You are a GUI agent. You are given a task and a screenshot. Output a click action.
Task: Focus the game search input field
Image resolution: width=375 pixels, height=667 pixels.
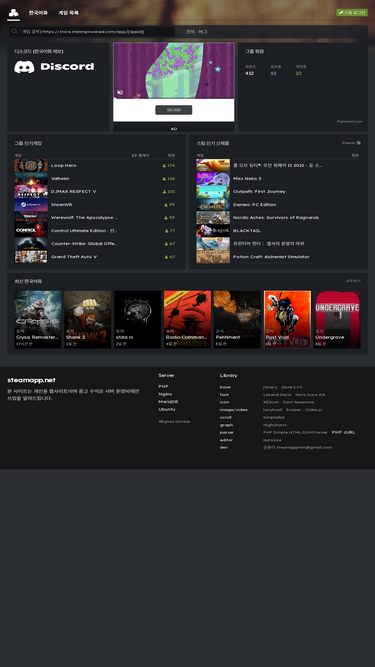[98, 31]
